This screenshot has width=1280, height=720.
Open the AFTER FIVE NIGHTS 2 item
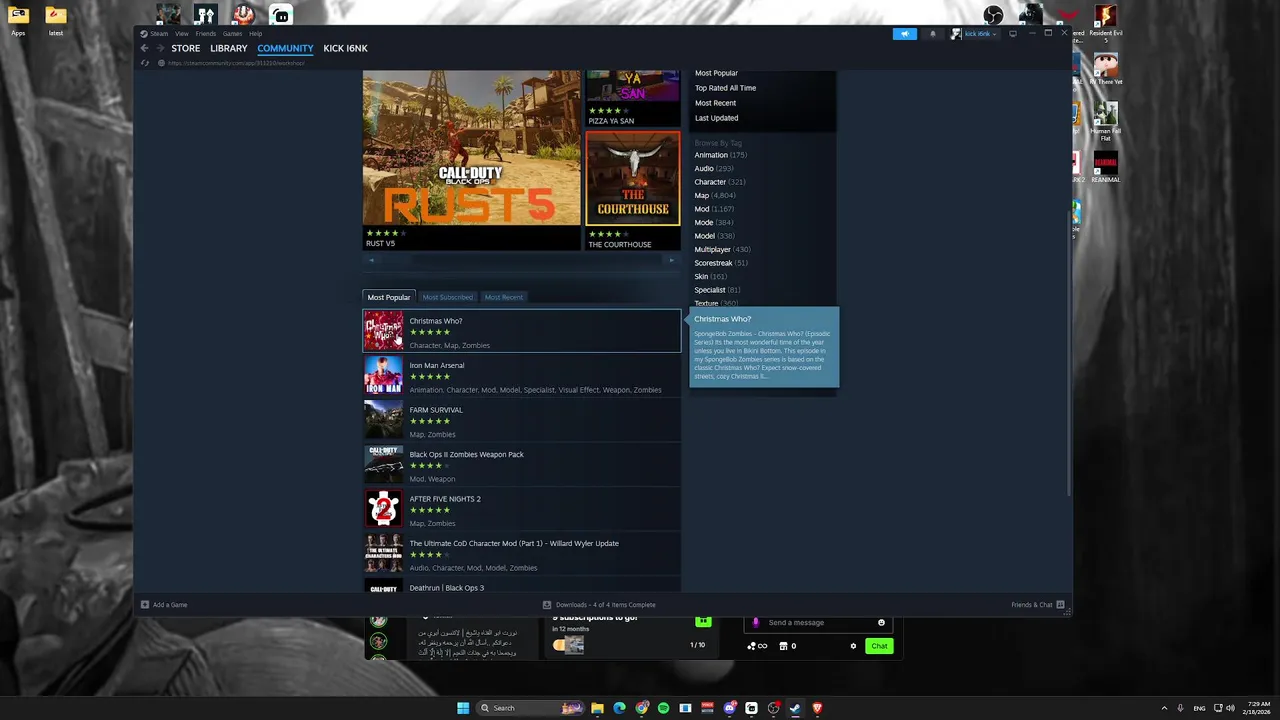(521, 509)
